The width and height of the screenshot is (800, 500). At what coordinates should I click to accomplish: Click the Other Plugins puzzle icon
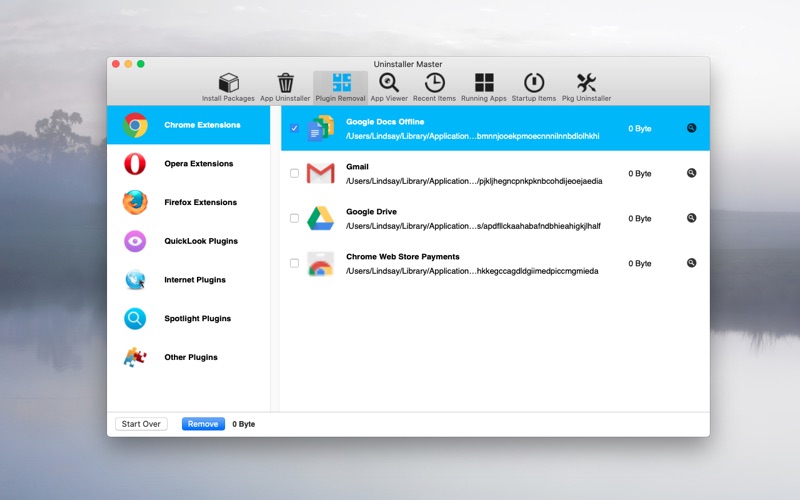[135, 357]
